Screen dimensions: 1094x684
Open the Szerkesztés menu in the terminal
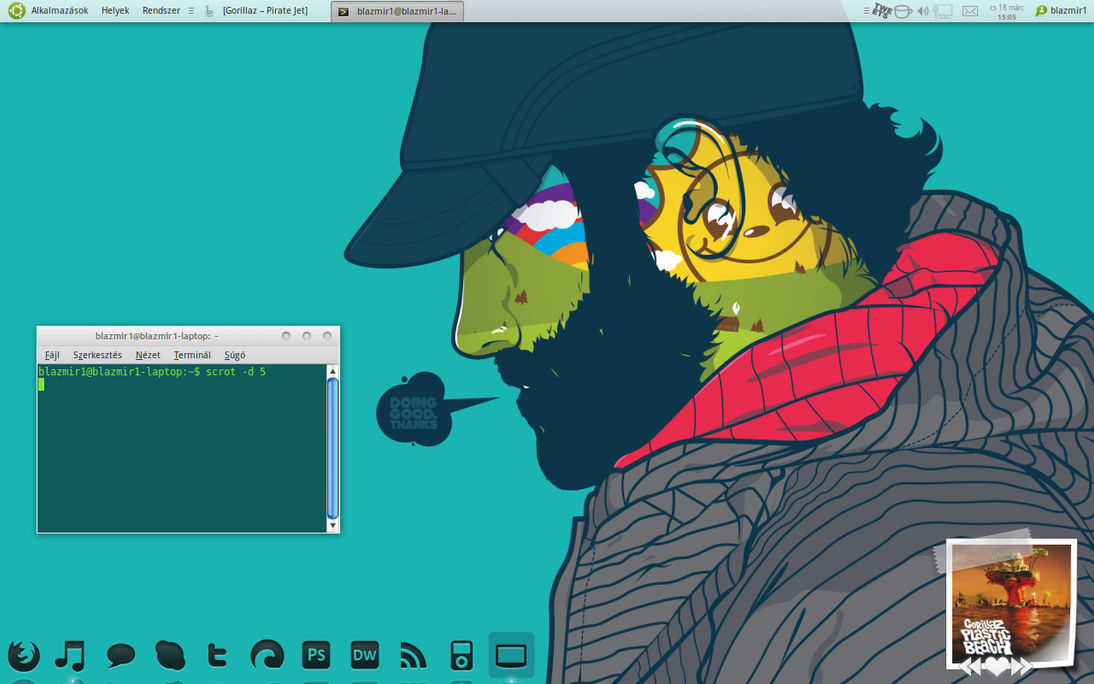98,355
